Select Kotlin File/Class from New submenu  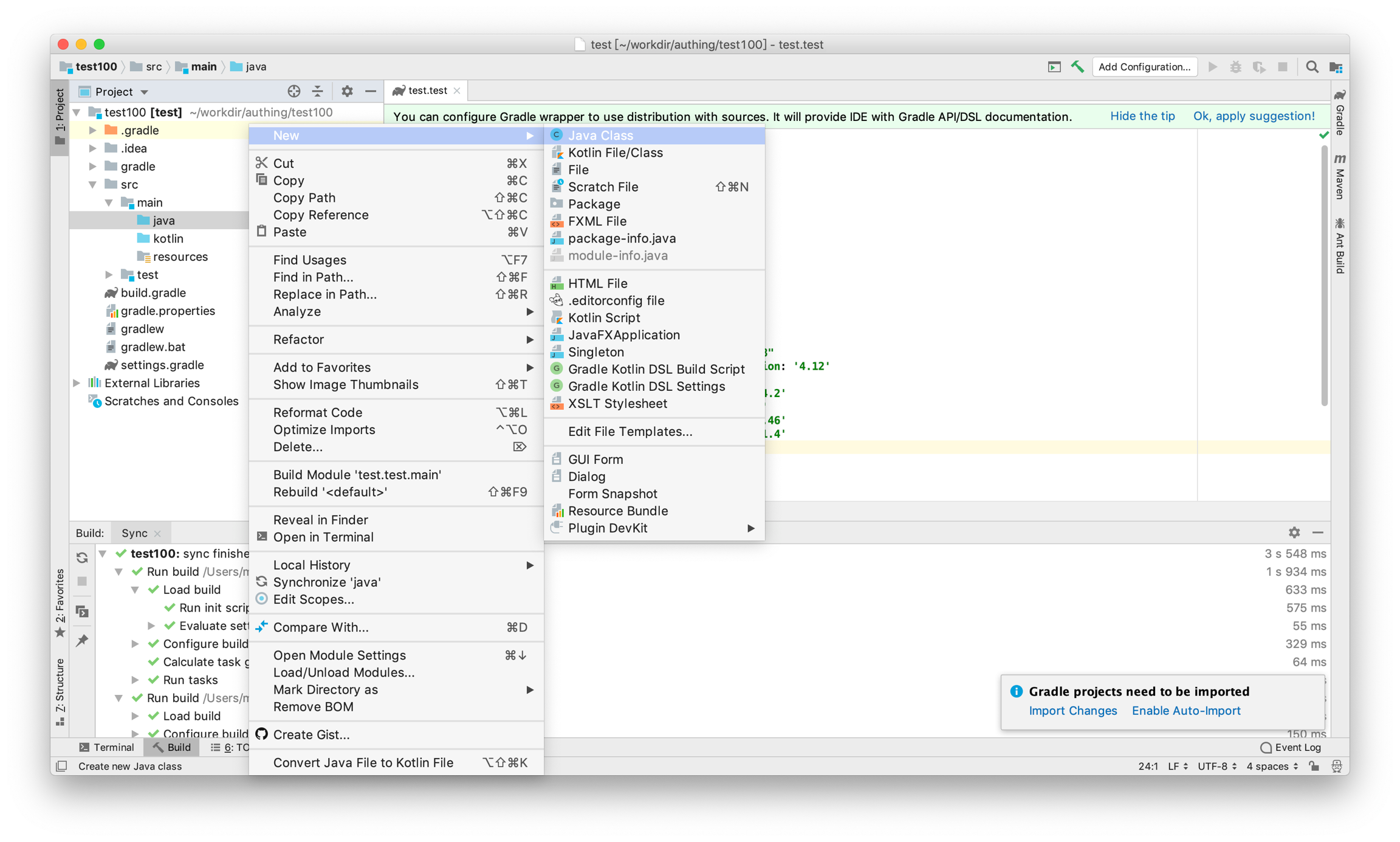(x=615, y=153)
